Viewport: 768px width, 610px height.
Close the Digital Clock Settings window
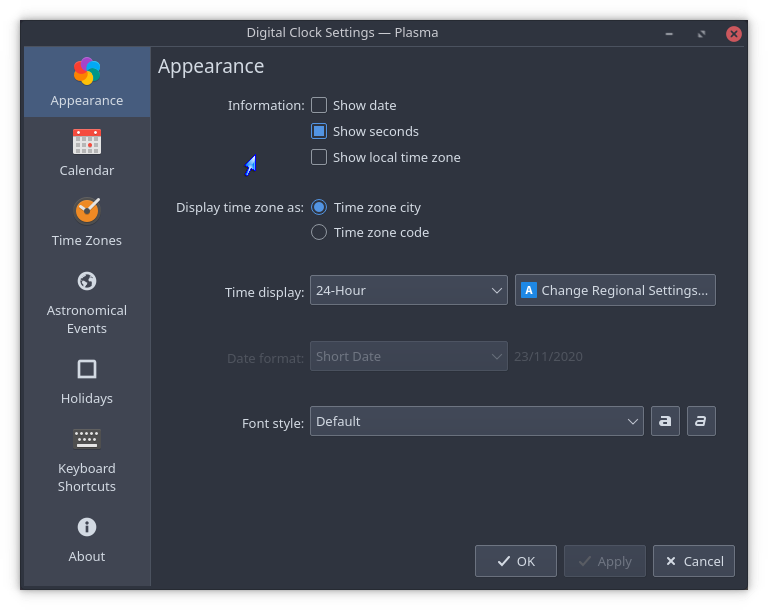coord(734,33)
